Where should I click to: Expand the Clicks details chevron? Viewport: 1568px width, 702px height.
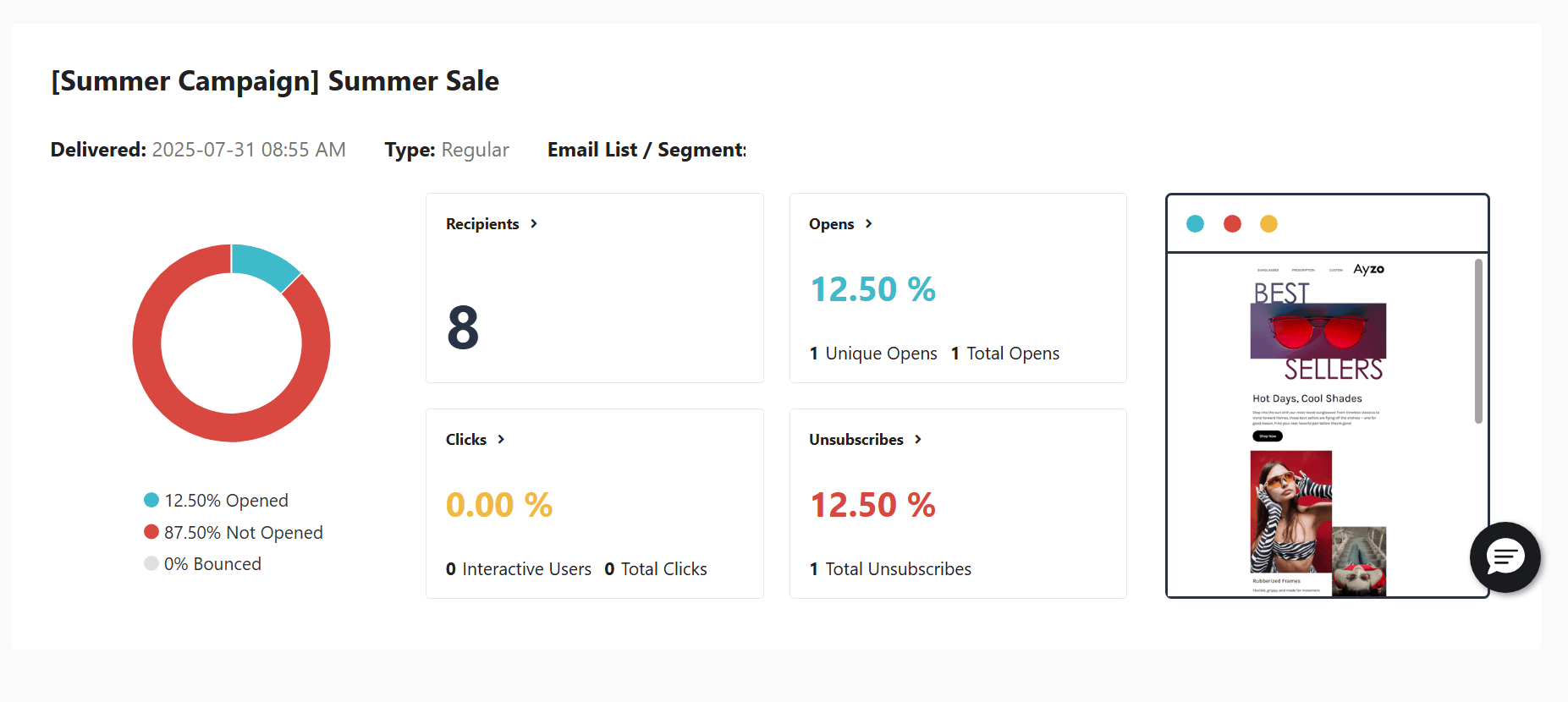pos(501,439)
